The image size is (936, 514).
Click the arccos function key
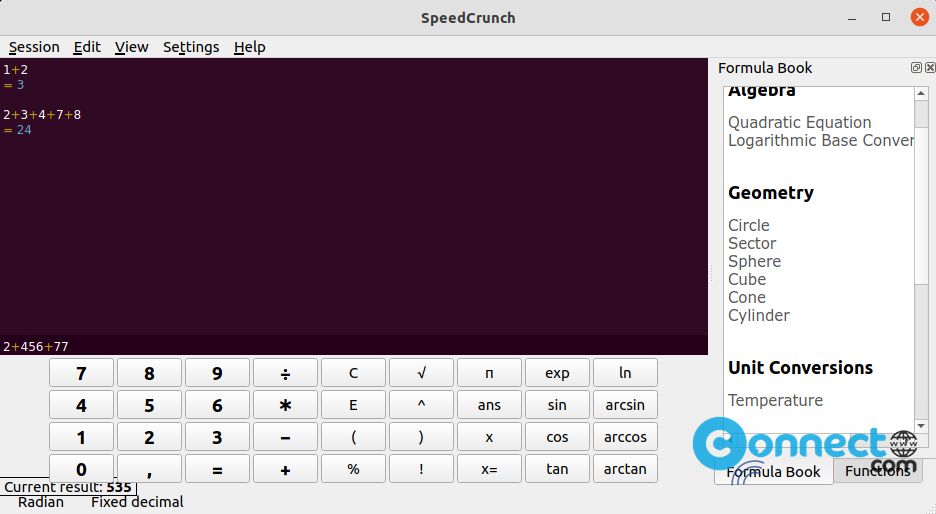626,437
